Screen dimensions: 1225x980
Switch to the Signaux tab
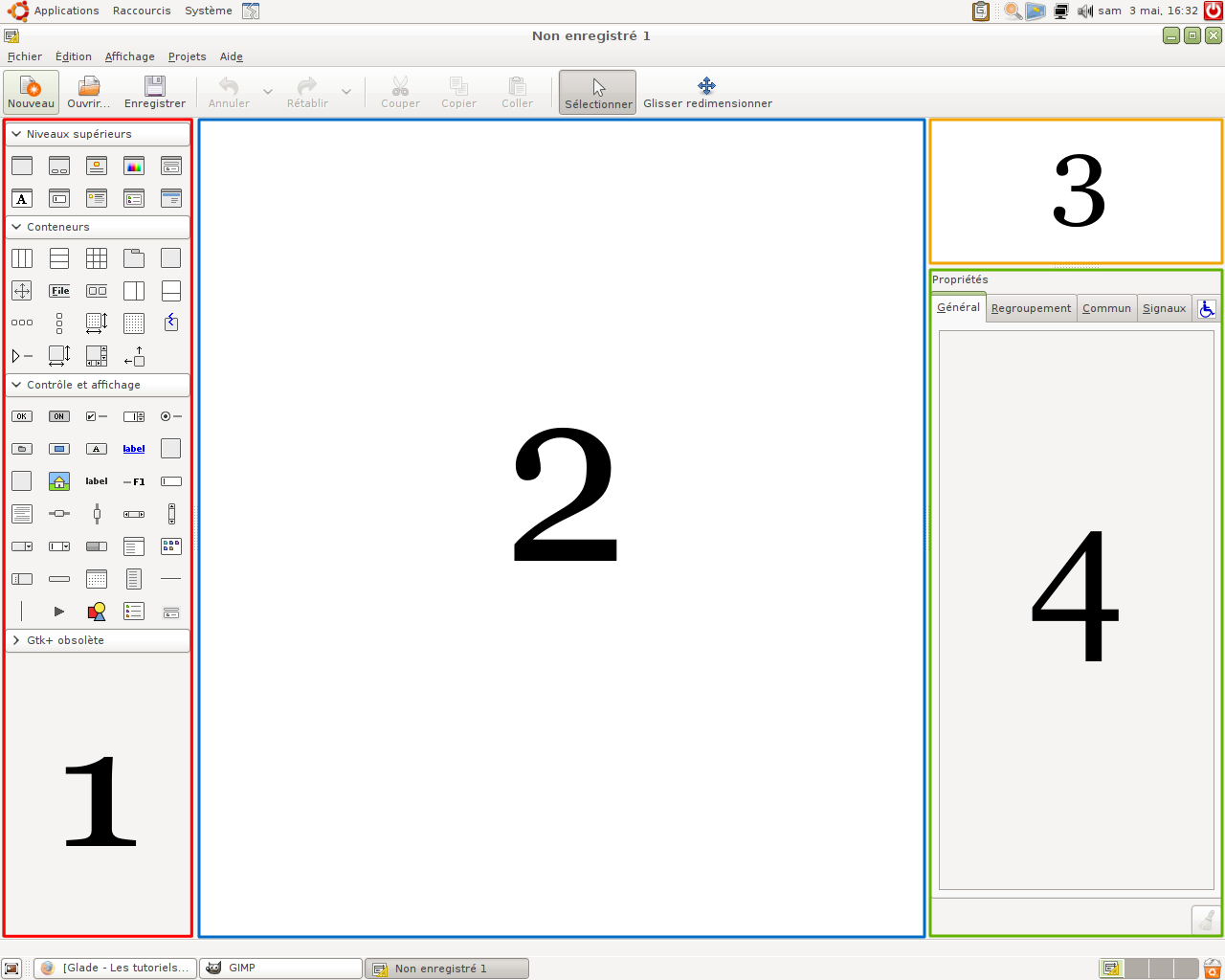click(1164, 308)
